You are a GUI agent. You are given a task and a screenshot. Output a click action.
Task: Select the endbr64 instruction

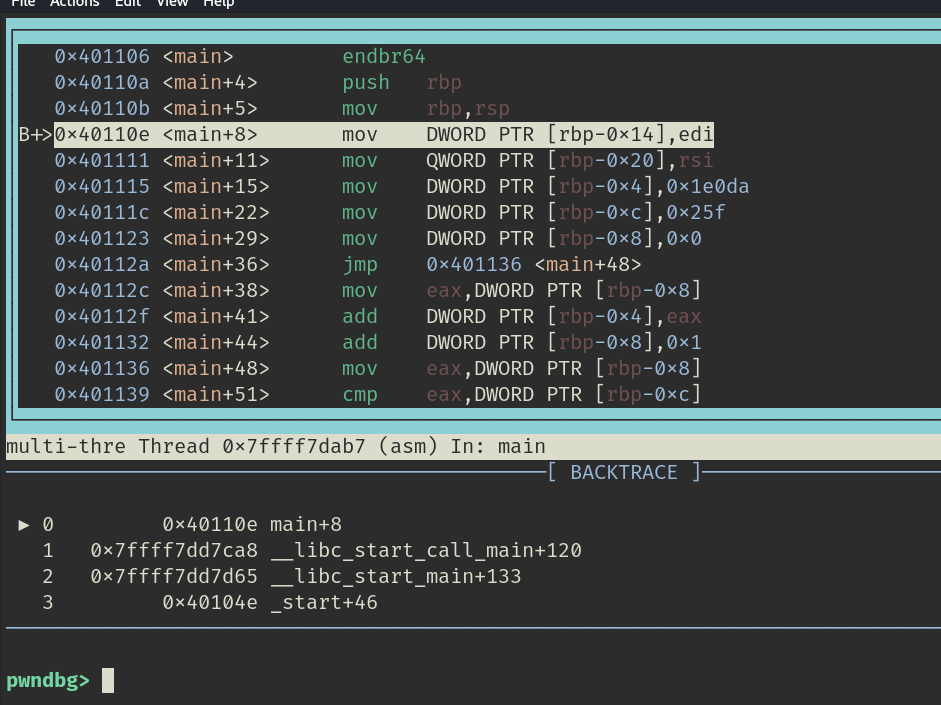pyautogui.click(x=383, y=56)
